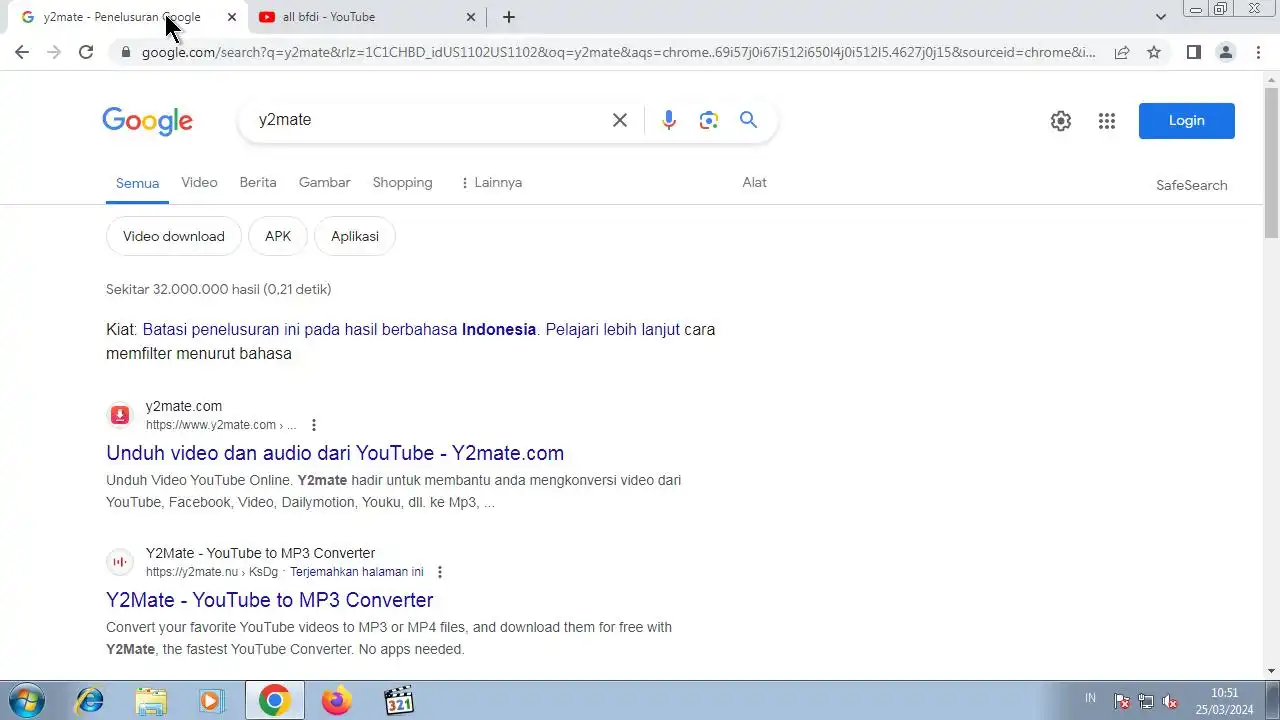Switch to the Semua results tab
This screenshot has height=720, width=1280.
[137, 183]
